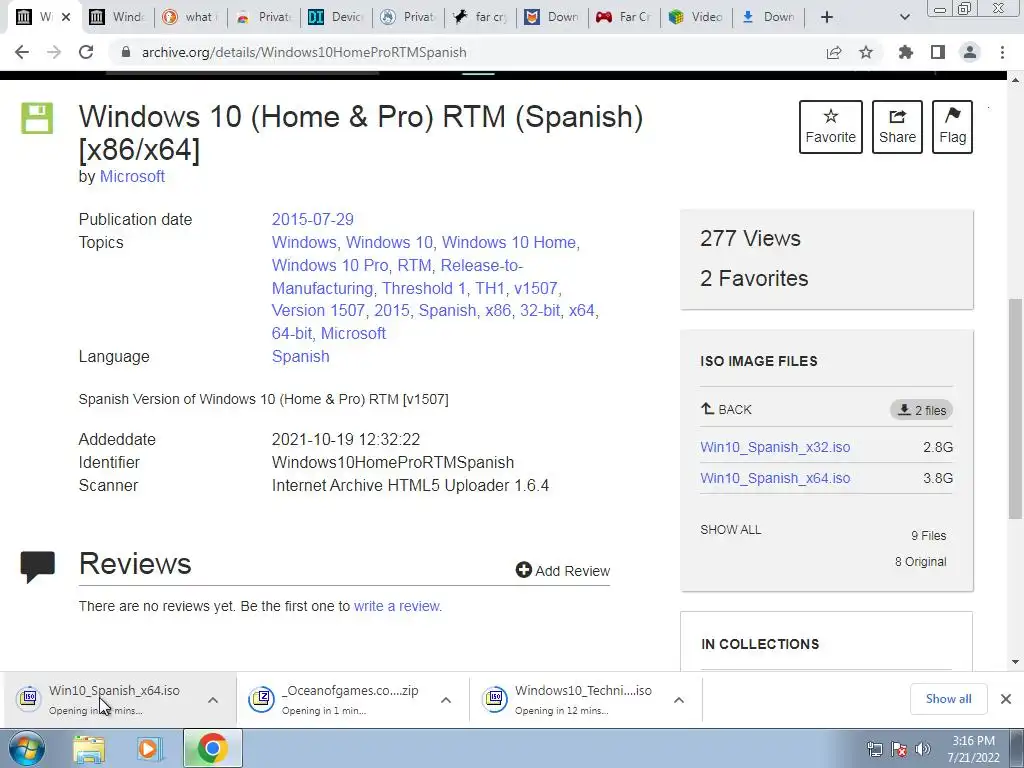Share this page via the toolbar share icon
1024x768 pixels.
point(834,52)
